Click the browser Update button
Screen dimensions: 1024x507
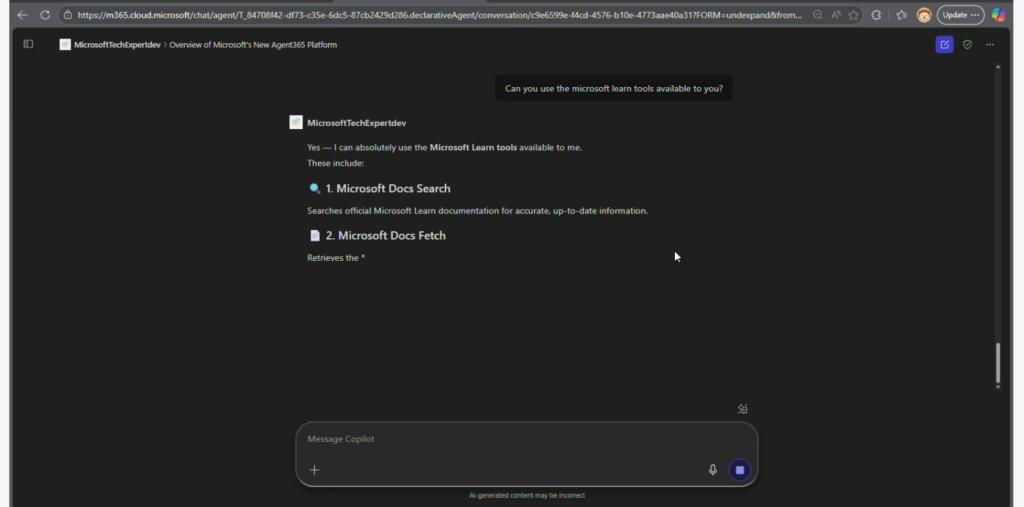coord(960,15)
